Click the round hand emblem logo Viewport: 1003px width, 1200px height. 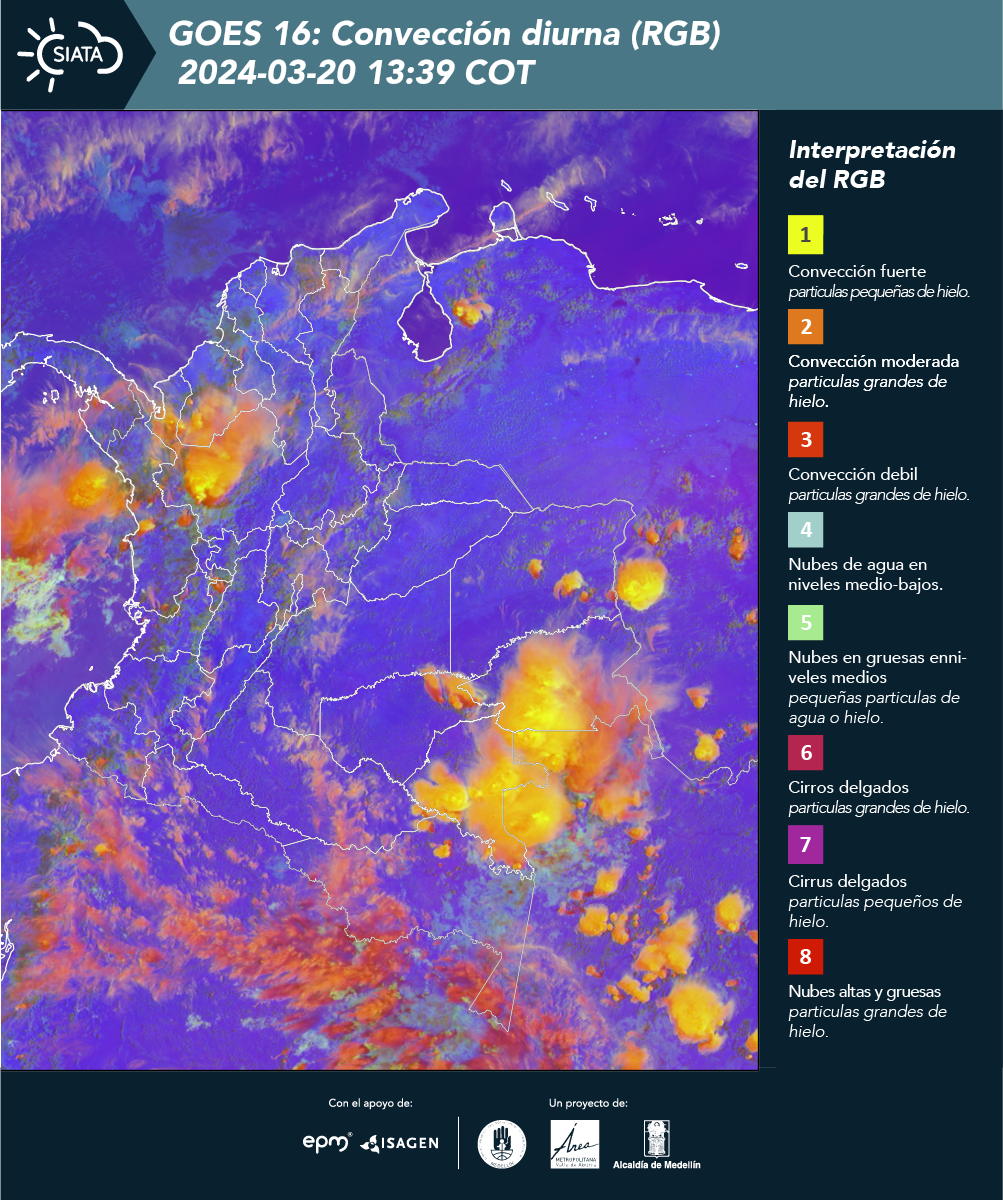pyautogui.click(x=502, y=1144)
